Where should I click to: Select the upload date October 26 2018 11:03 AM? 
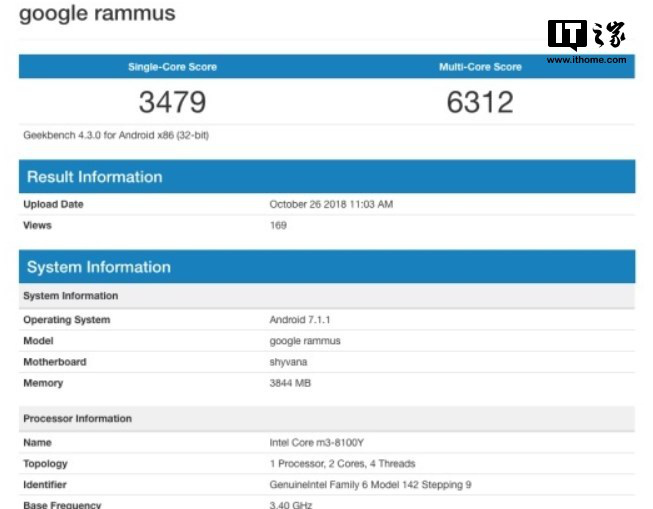[331, 204]
